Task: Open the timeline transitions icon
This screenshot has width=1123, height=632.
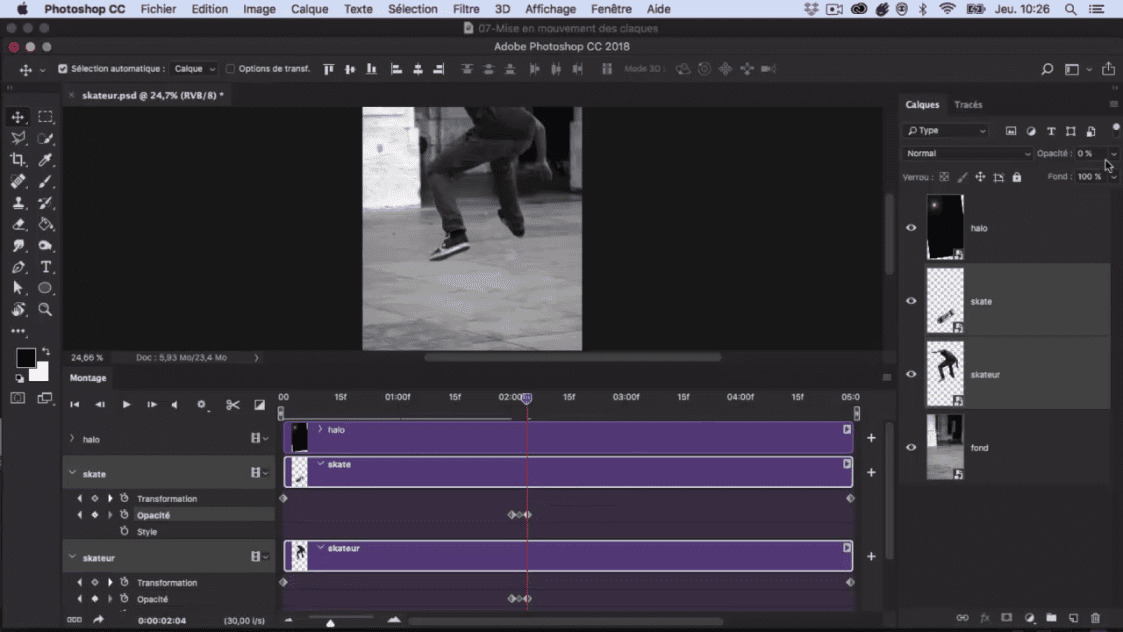Action: coord(258,404)
